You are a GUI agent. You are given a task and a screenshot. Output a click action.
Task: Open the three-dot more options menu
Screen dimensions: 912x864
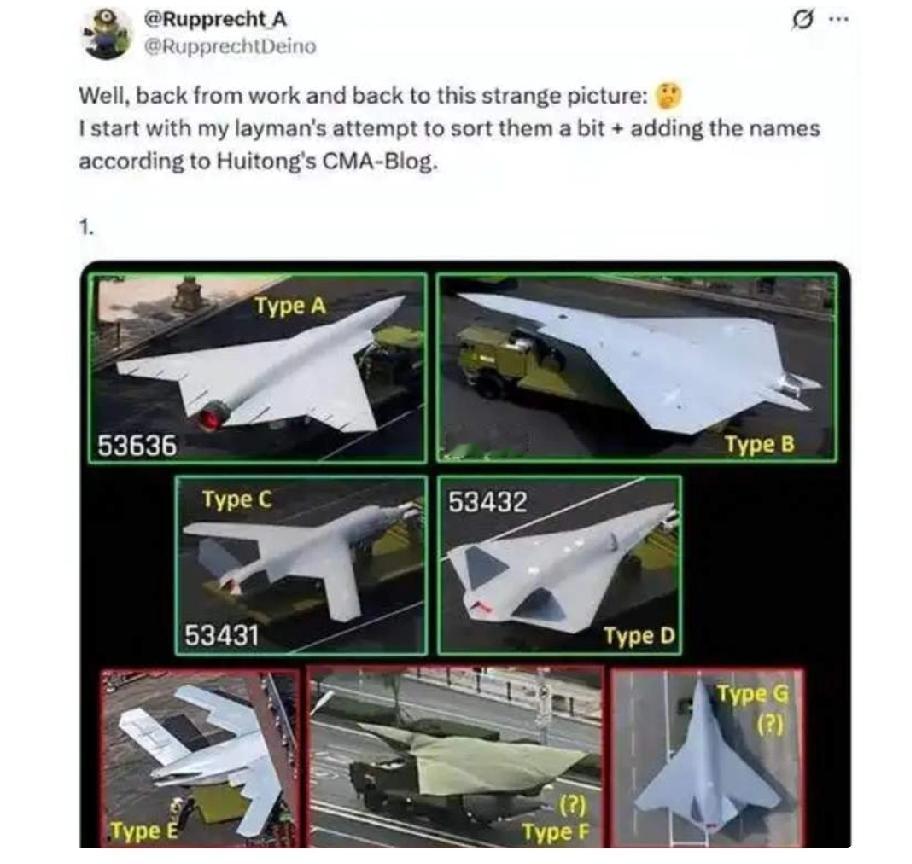(839, 19)
